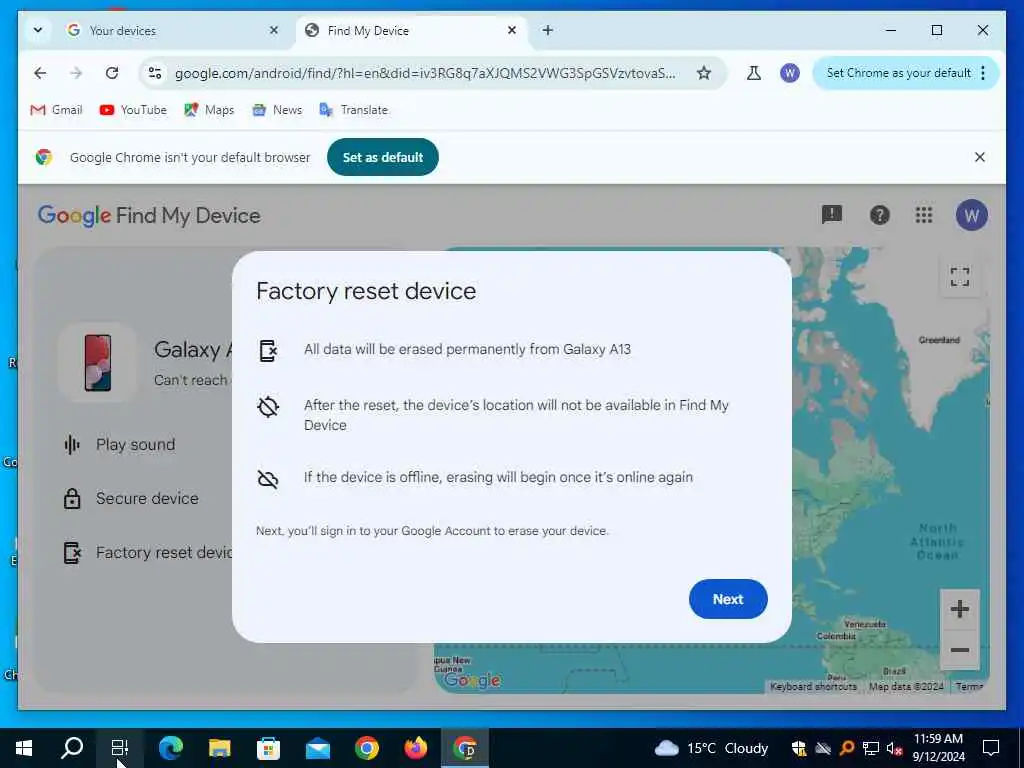Maximize the Chrome window
Image resolution: width=1024 pixels, height=768 pixels.
(936, 30)
